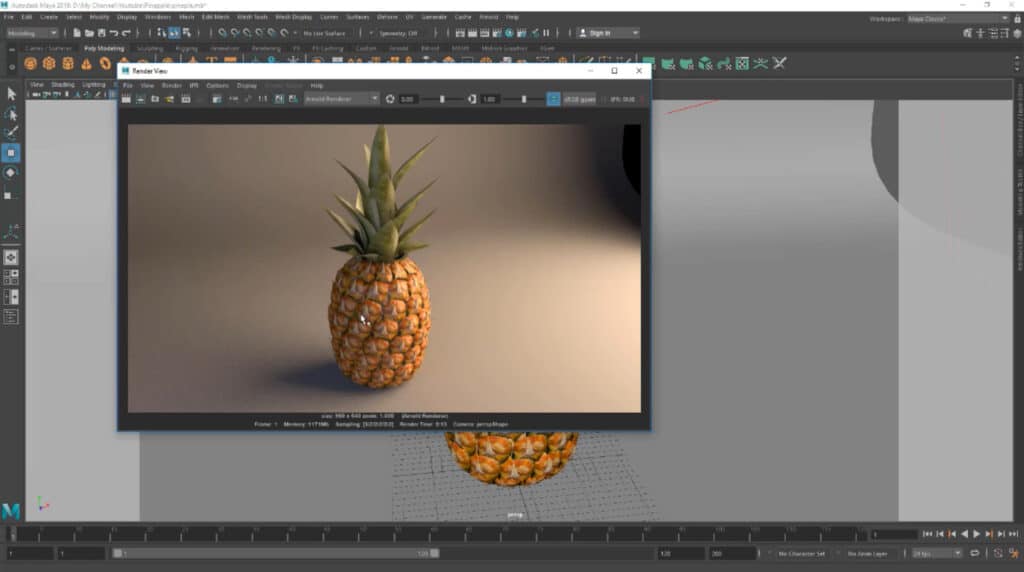Image resolution: width=1024 pixels, height=572 pixels.
Task: Click the exposure slider in Render View
Action: click(441, 99)
